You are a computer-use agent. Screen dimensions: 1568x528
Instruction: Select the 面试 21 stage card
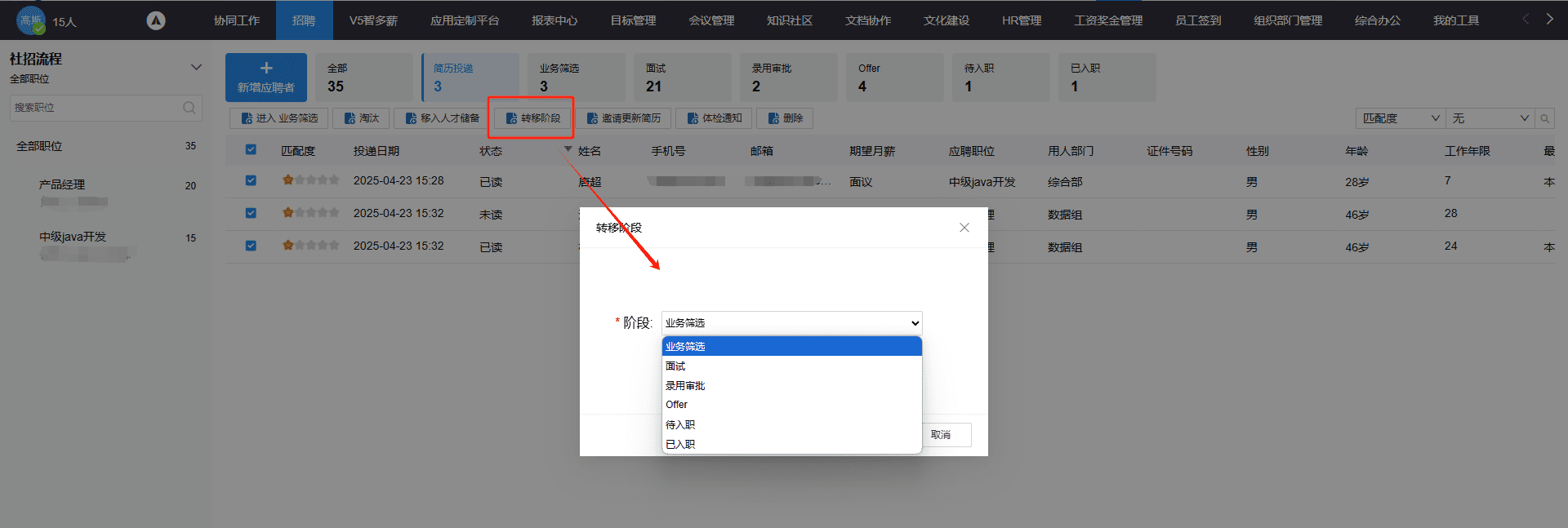[x=683, y=78]
